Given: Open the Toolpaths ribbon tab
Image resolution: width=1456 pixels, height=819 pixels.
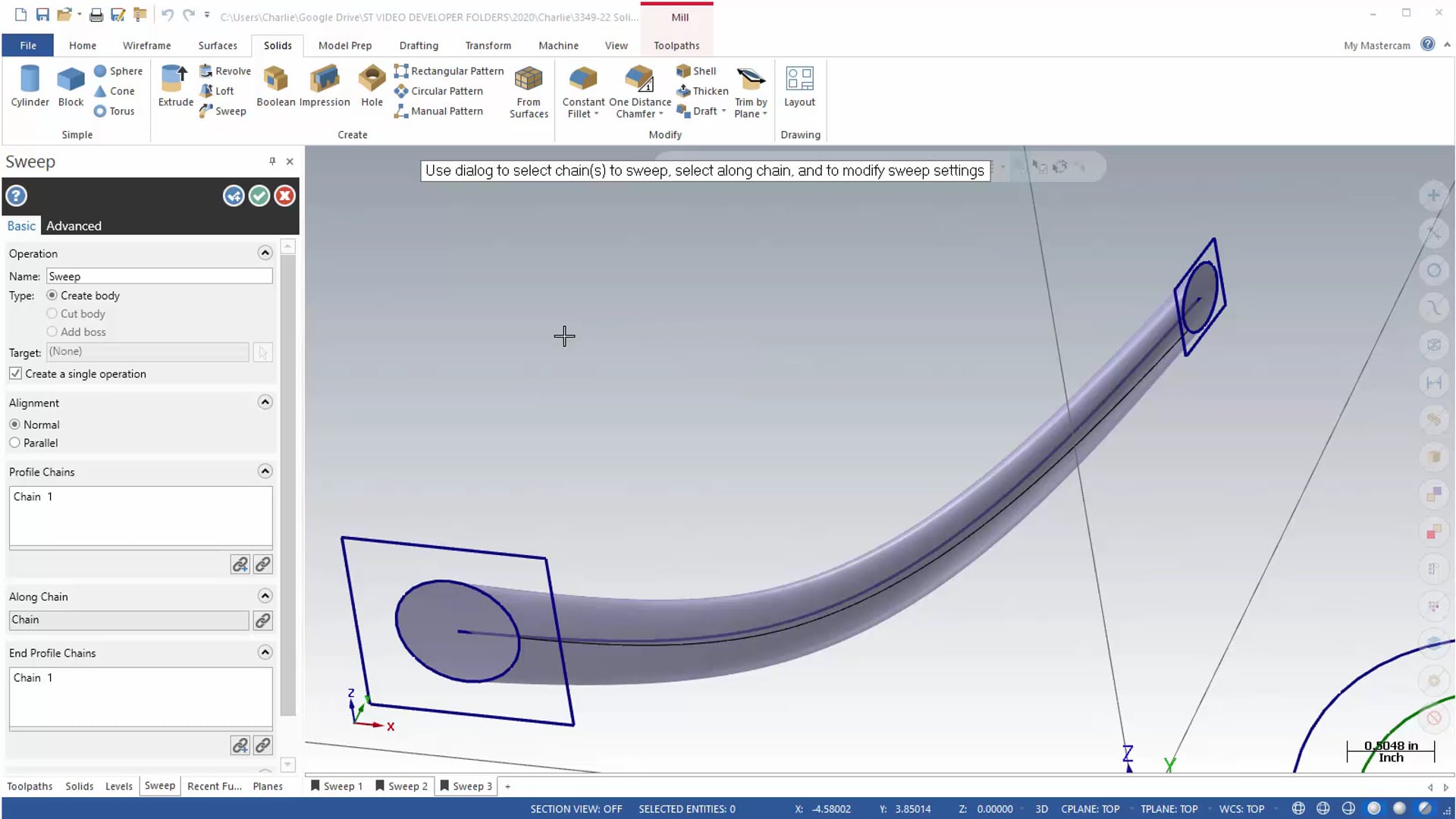Looking at the screenshot, I should [x=676, y=45].
